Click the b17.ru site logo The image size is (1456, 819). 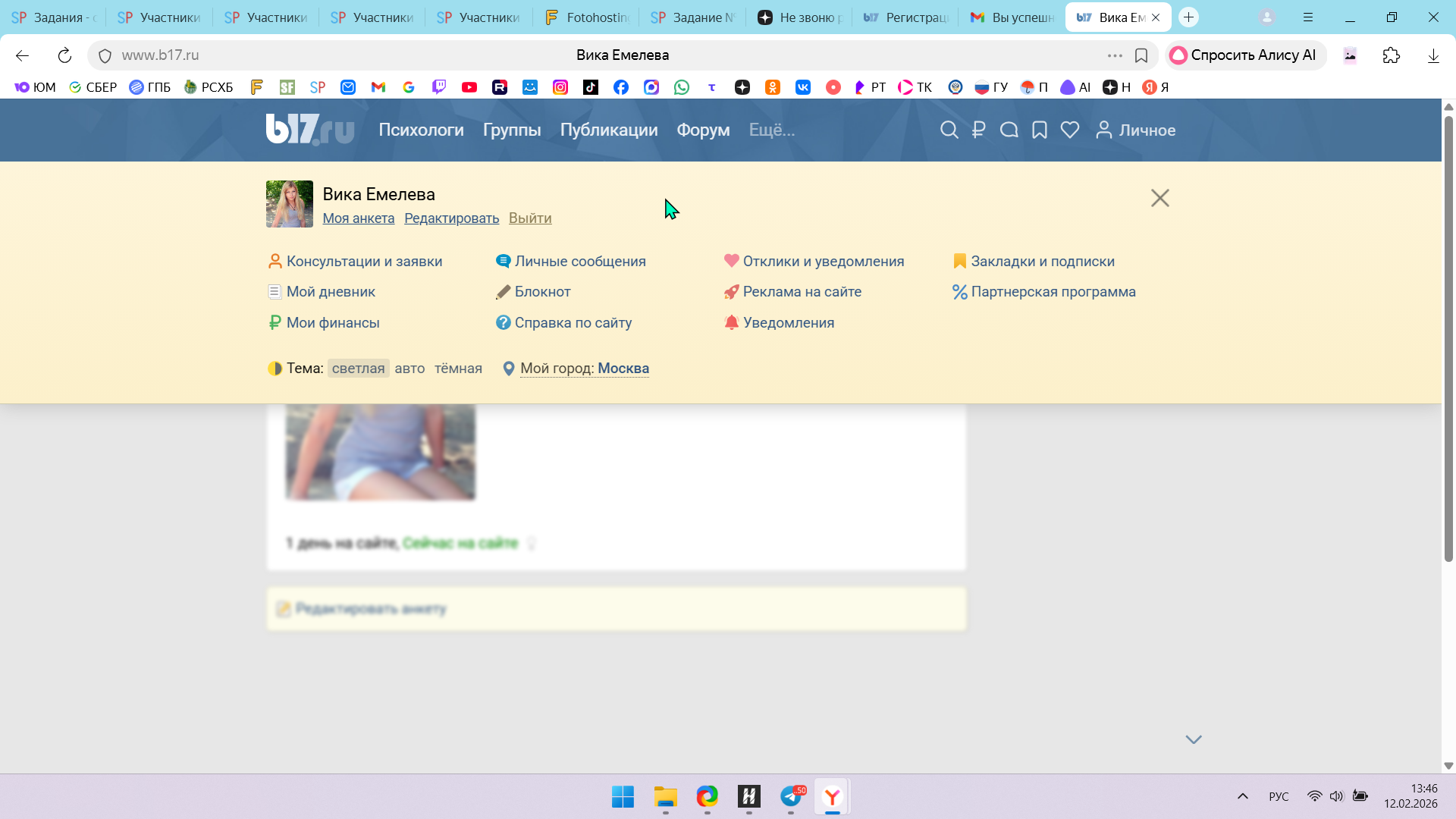[x=309, y=130]
